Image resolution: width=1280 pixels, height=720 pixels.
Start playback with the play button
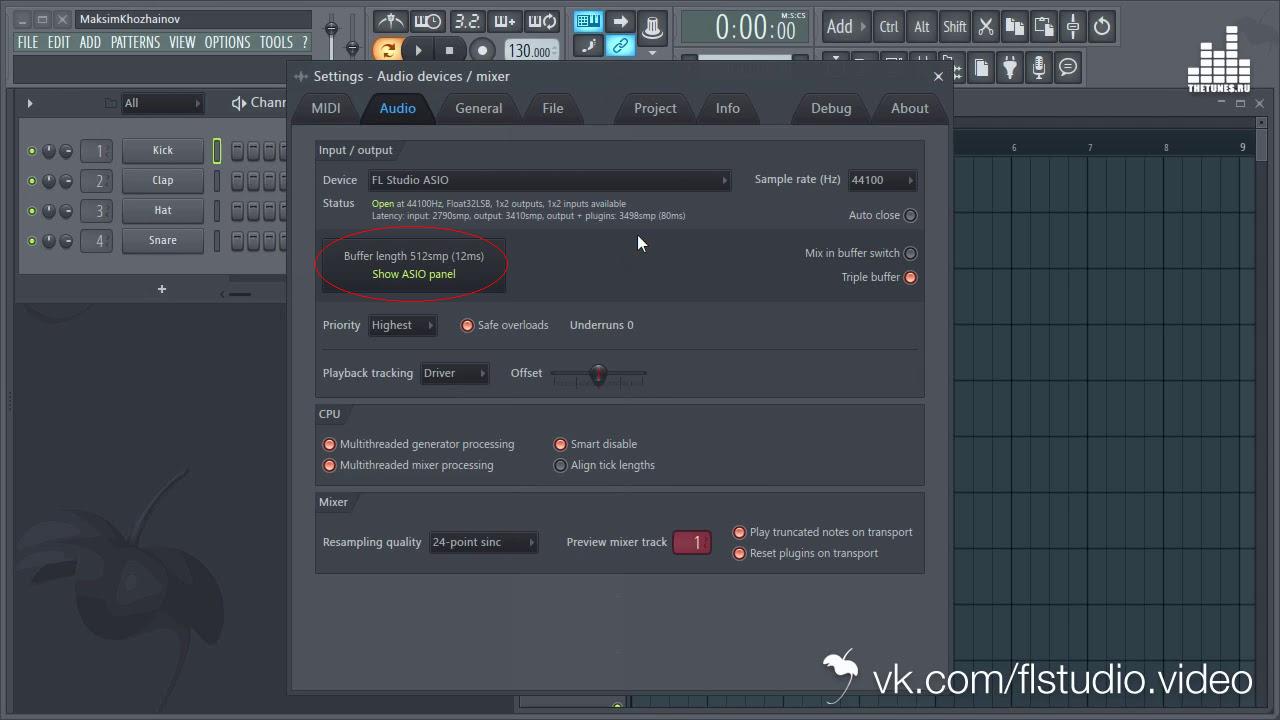tap(419, 50)
